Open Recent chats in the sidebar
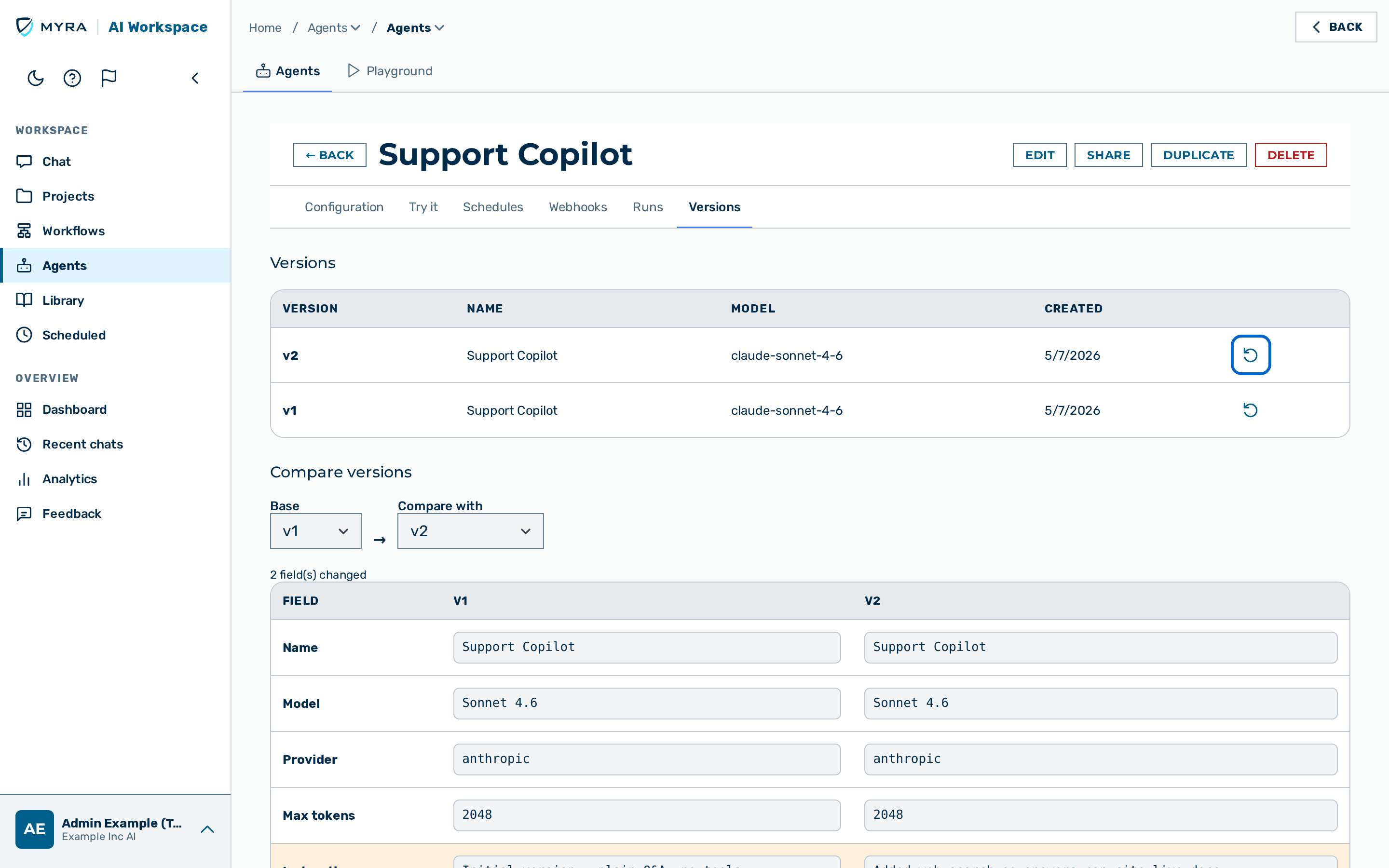1389x868 pixels. [x=116, y=444]
